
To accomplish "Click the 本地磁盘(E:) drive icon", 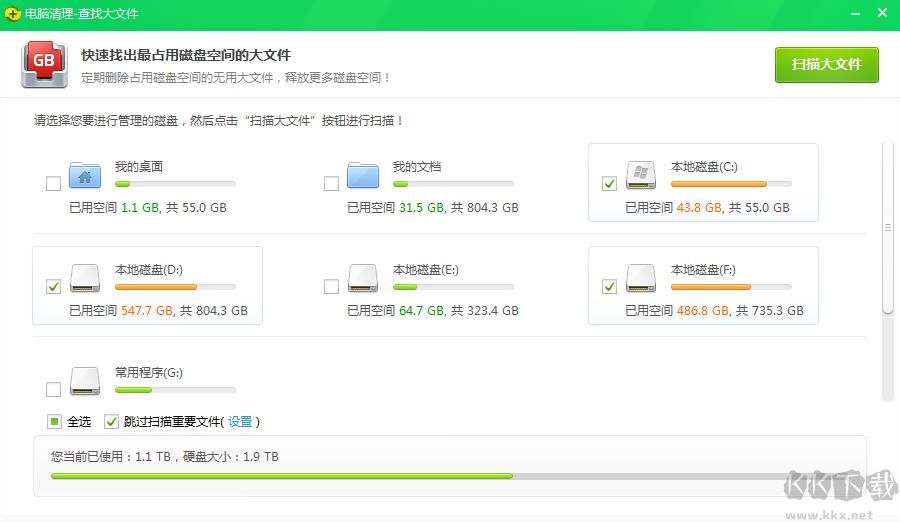I will (363, 278).
